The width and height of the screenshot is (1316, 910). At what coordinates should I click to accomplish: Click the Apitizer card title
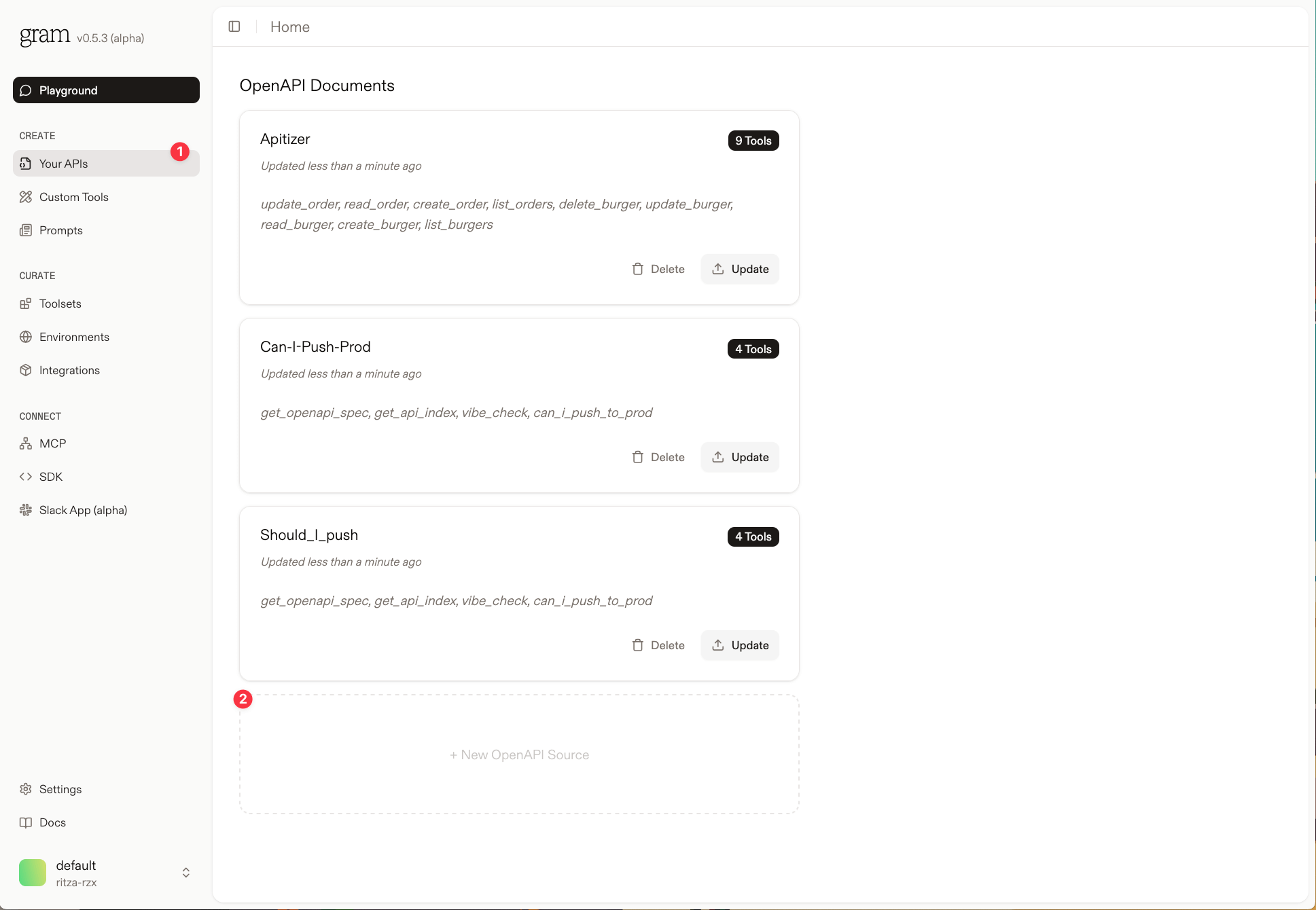(285, 139)
